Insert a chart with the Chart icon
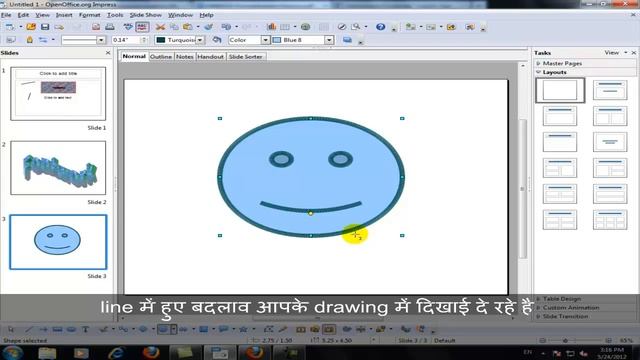This screenshot has width=640, height=360. (x=271, y=27)
